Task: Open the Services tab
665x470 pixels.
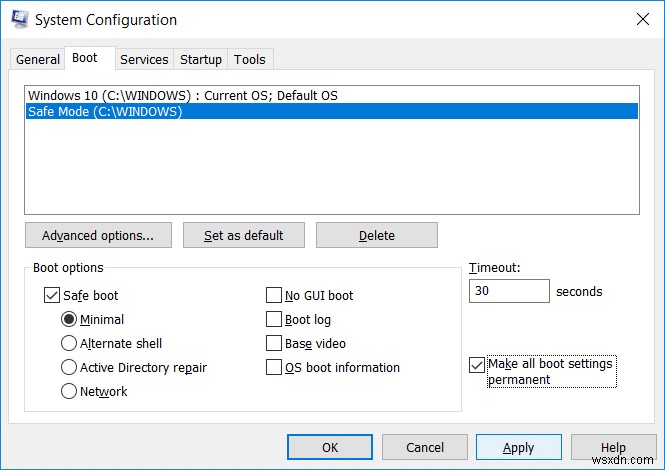Action: point(144,59)
